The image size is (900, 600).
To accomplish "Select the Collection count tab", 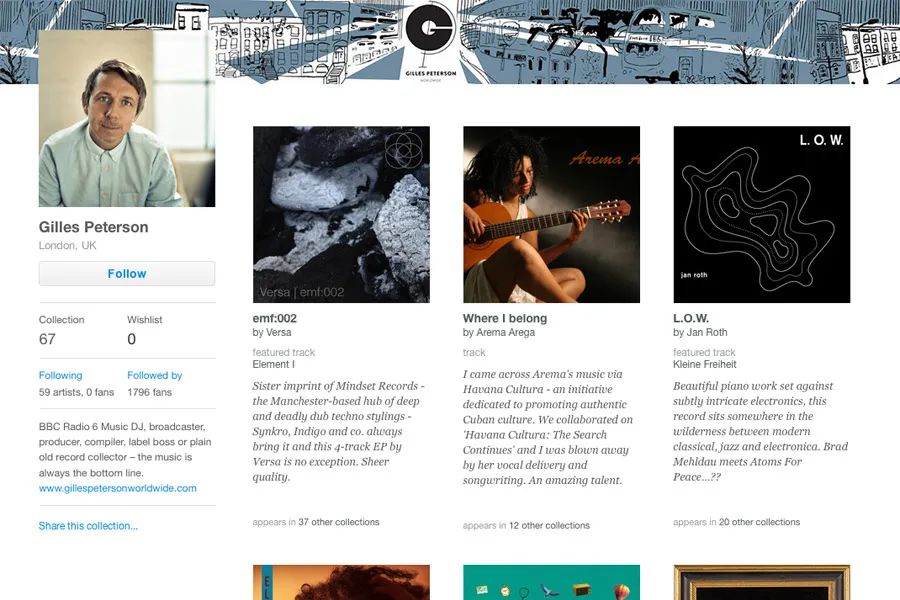I will tap(61, 330).
